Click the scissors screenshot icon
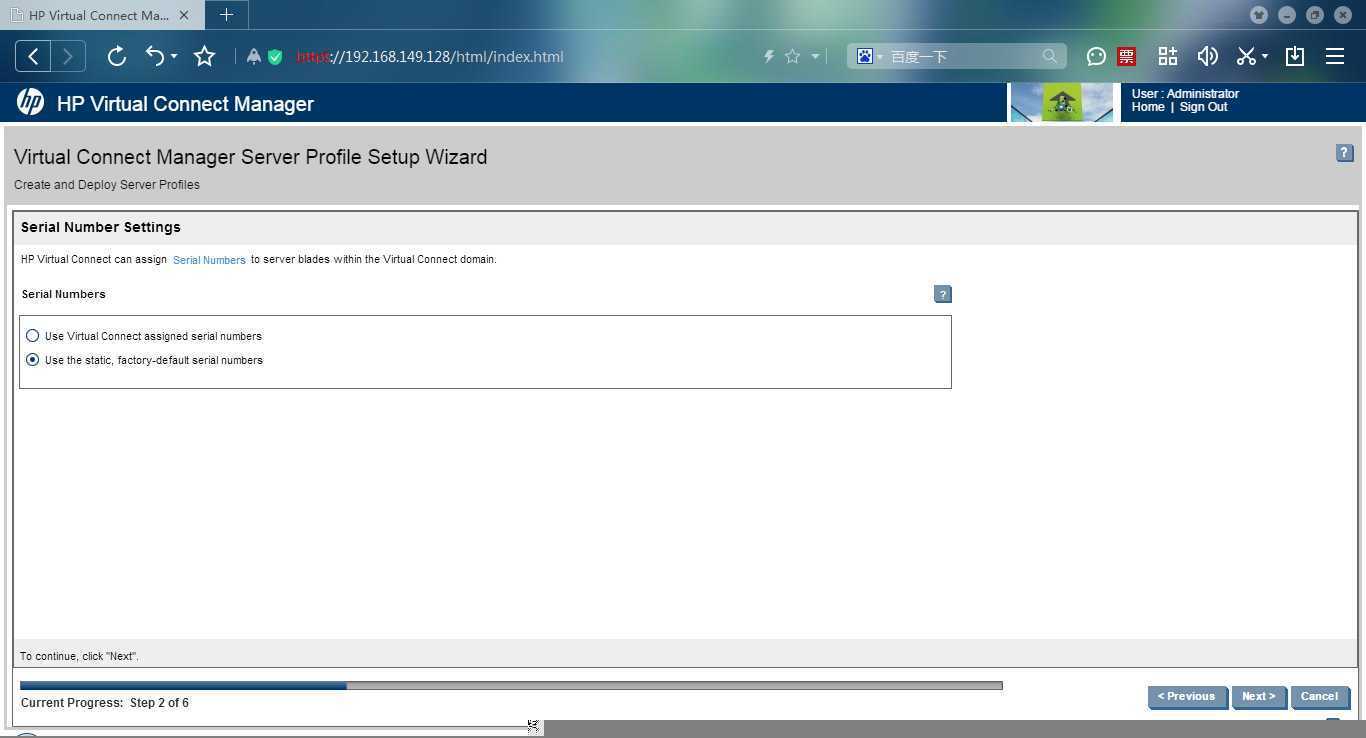Screen dimensions: 1366x738 pyautogui.click(x=1246, y=57)
